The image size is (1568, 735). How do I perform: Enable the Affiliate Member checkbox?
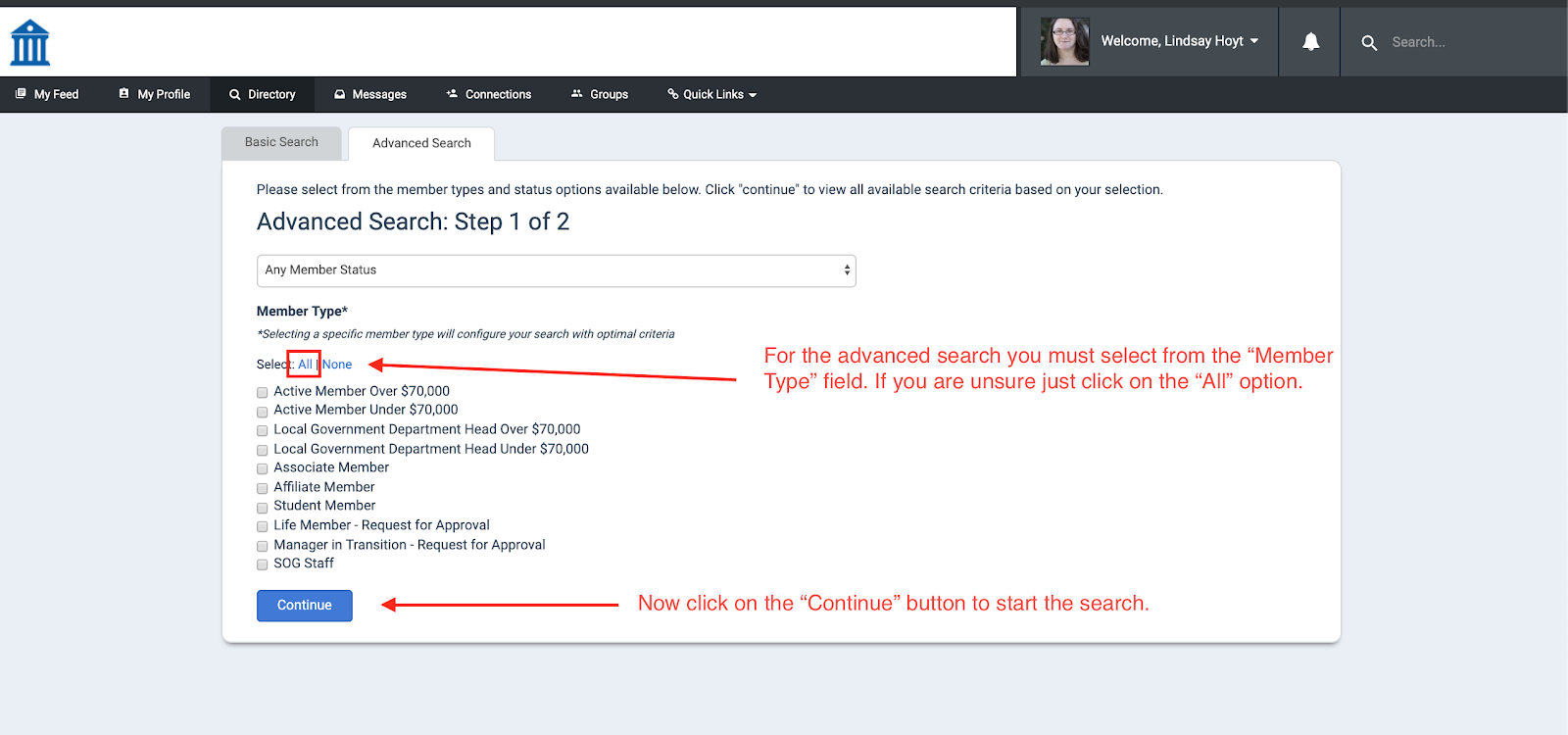(x=262, y=488)
